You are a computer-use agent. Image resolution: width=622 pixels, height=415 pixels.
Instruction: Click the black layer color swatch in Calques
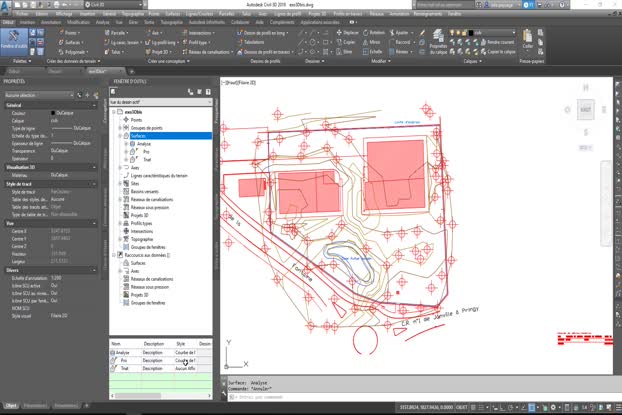(471, 33)
